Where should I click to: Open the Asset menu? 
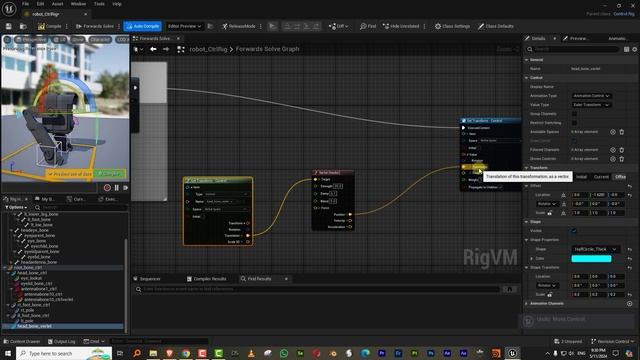click(57, 4)
